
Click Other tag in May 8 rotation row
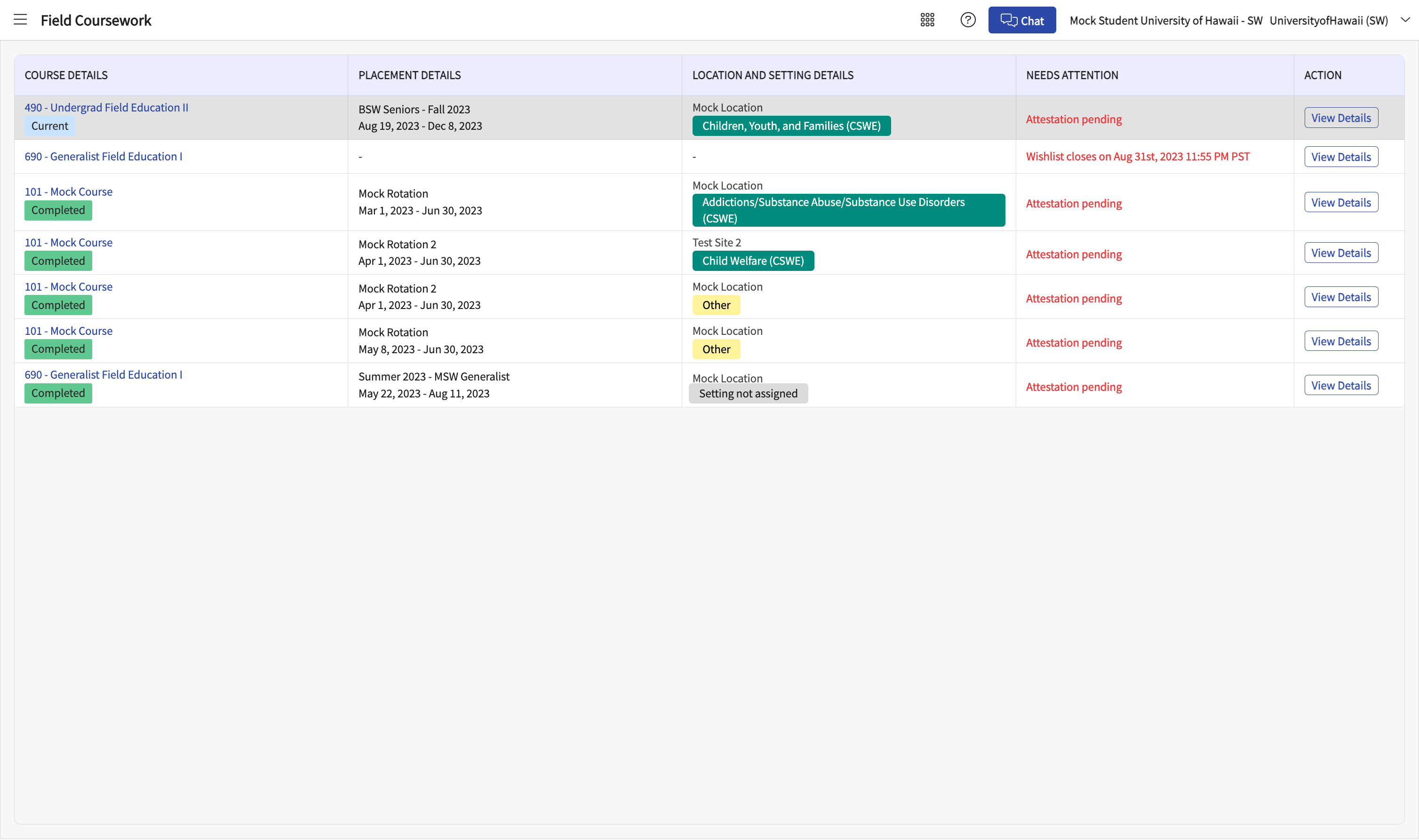[716, 349]
